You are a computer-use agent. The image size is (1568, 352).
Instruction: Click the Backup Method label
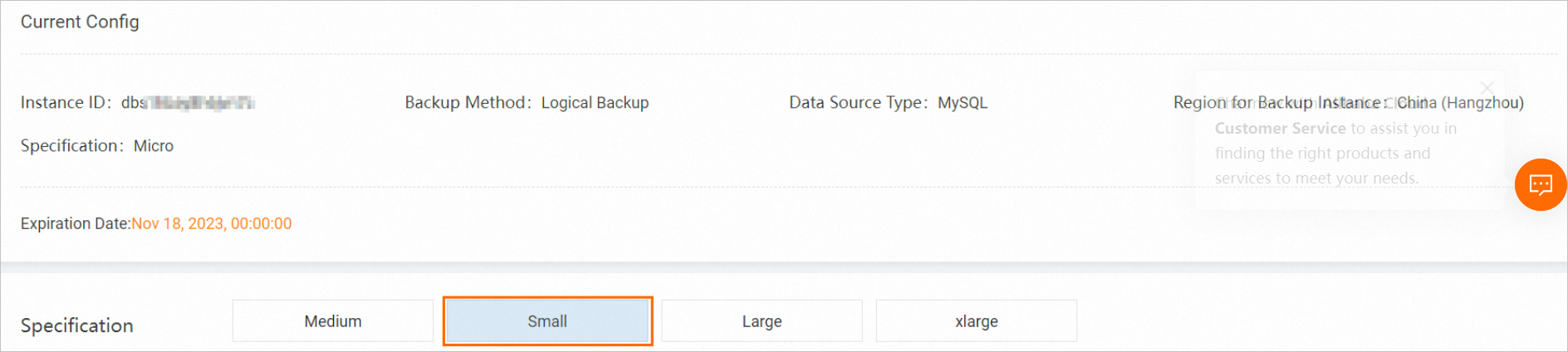coord(466,103)
